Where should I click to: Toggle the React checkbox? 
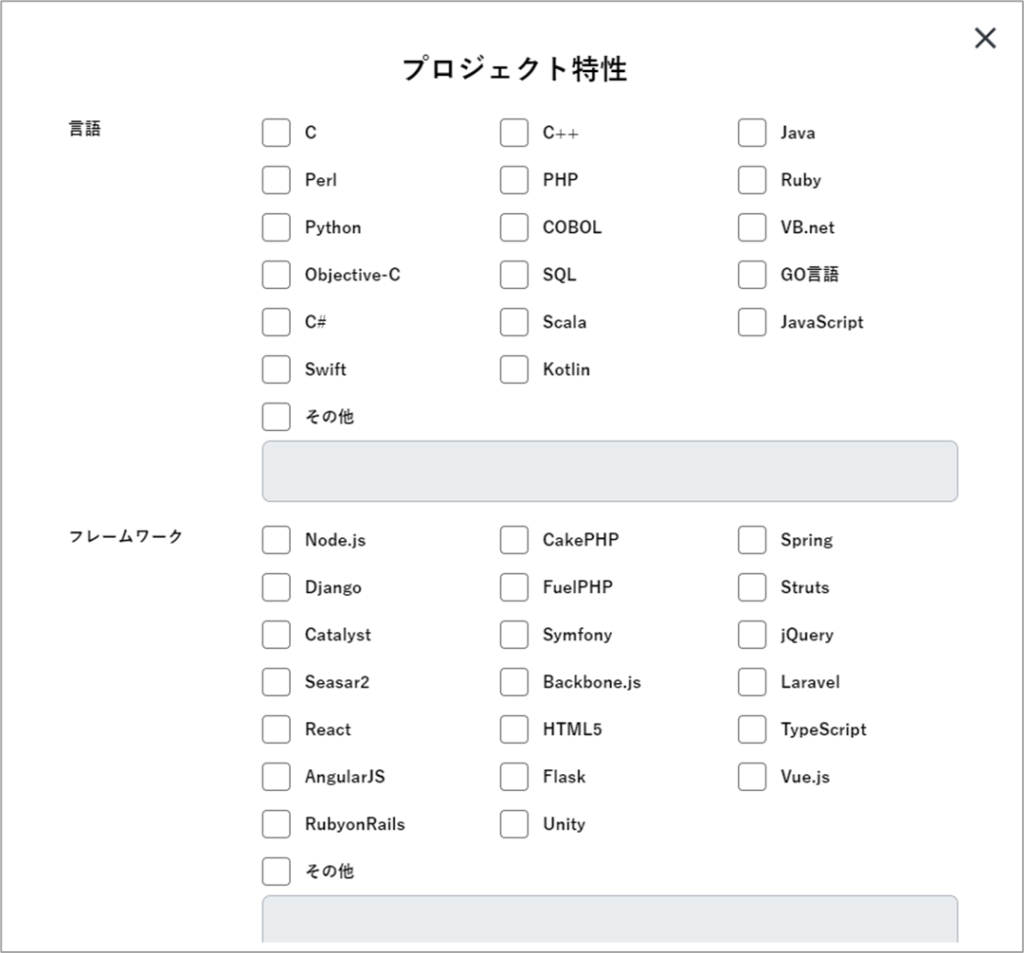pyautogui.click(x=276, y=729)
